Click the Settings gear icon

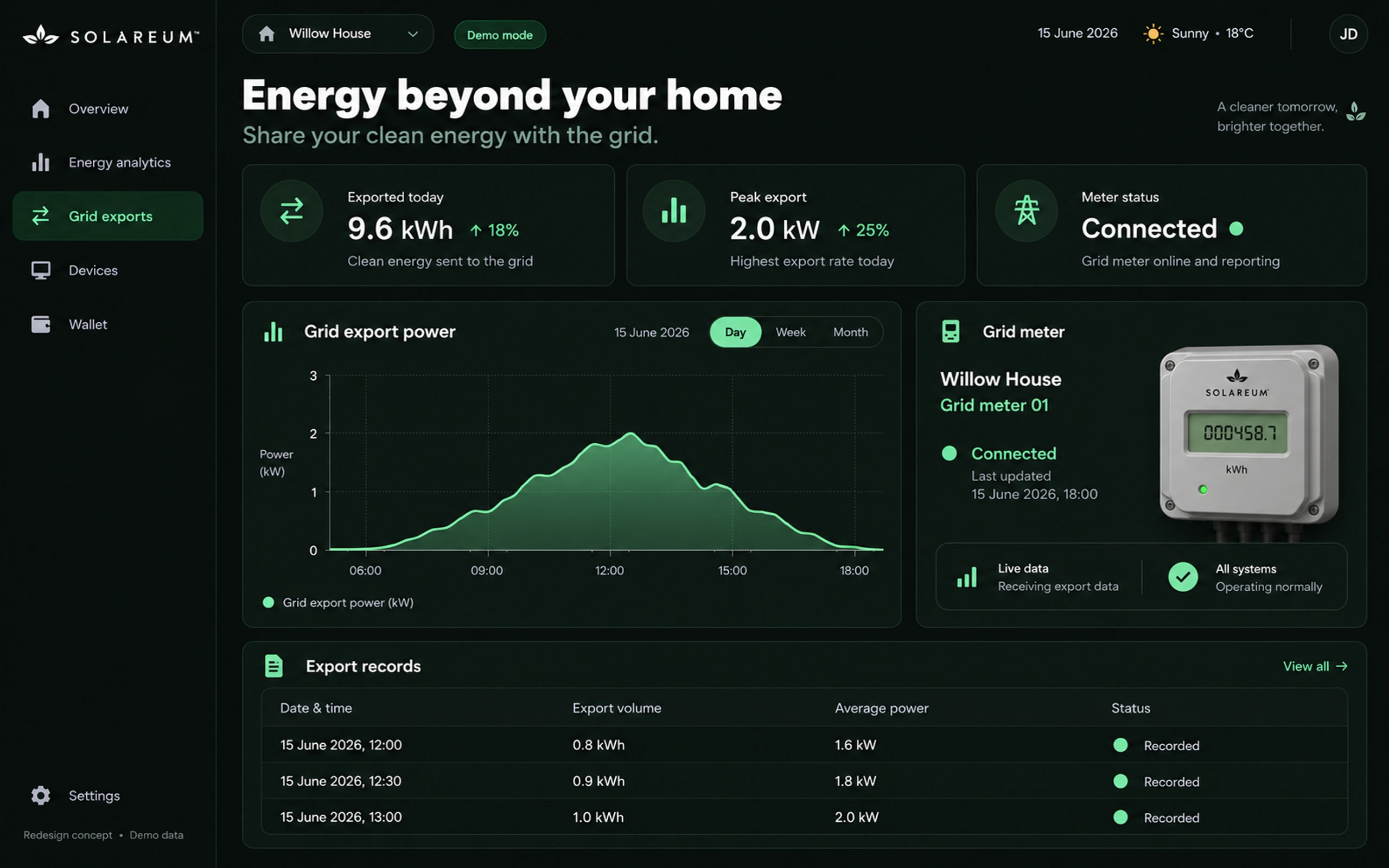(x=41, y=795)
